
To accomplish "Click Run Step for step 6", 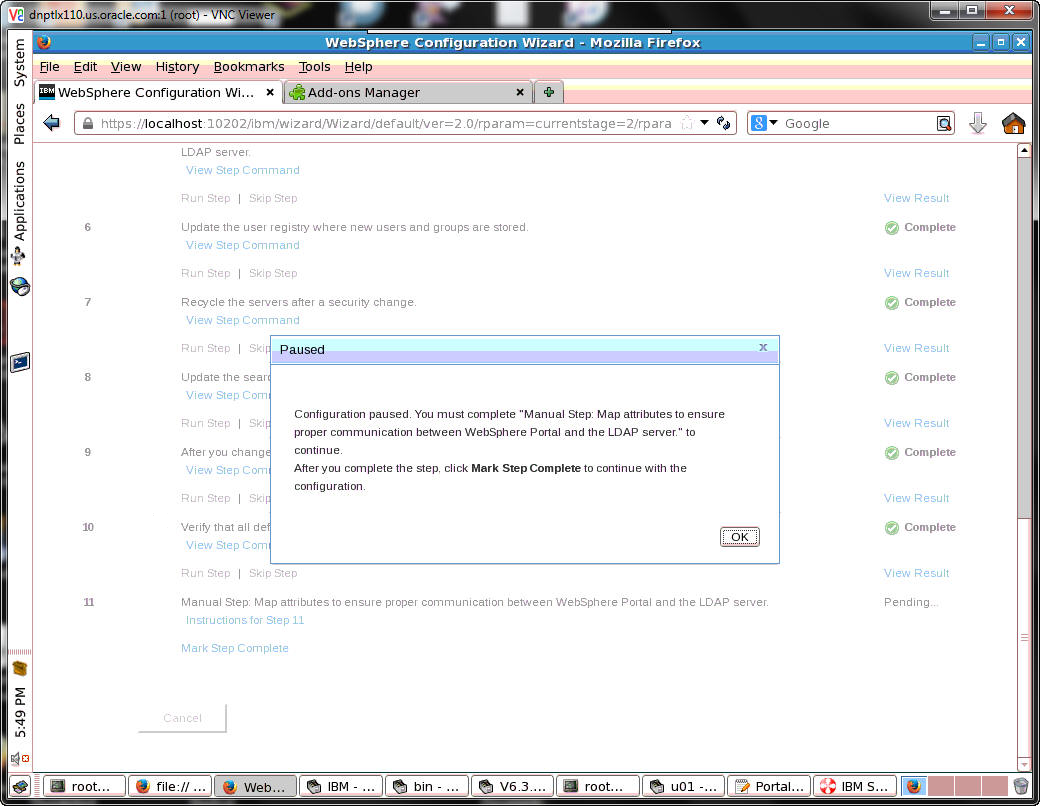I will point(206,273).
